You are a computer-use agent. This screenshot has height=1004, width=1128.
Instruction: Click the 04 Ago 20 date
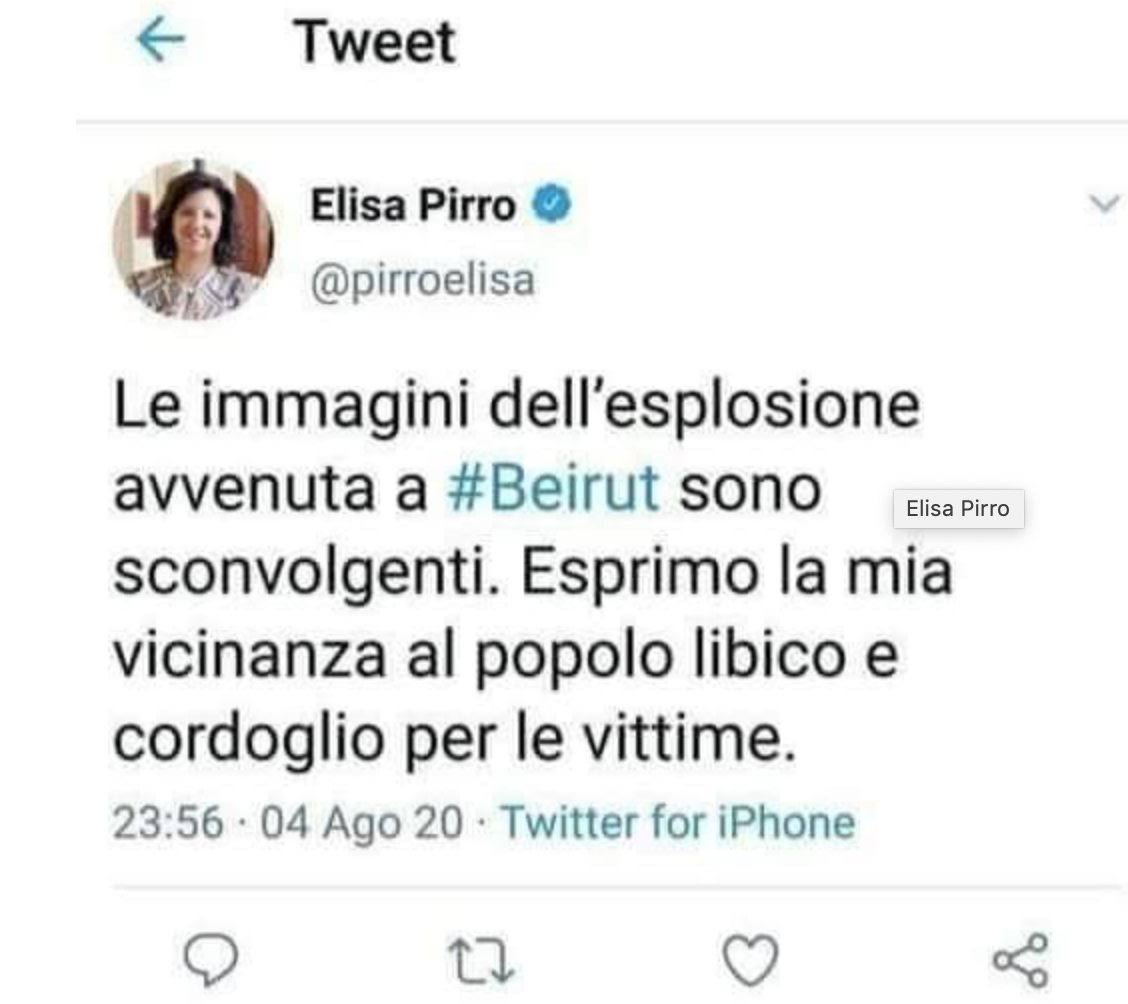coord(361,823)
